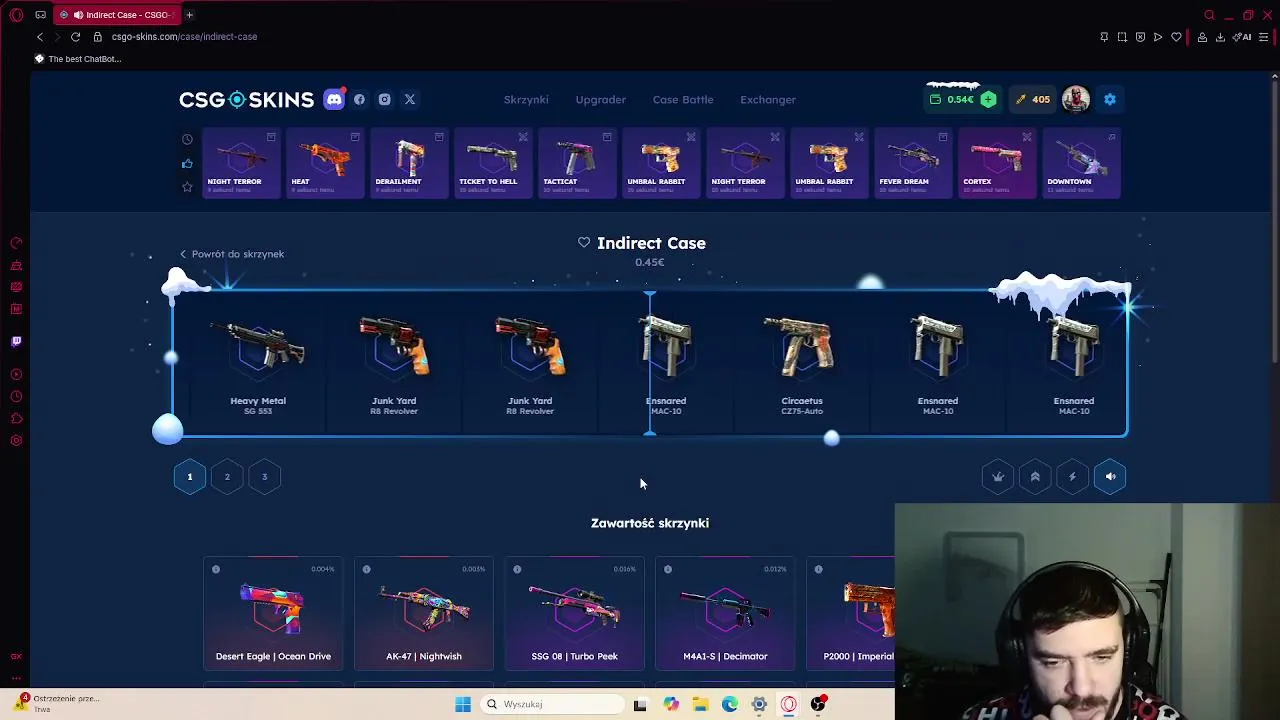Viewport: 1280px width, 720px height.
Task: Click the Windows Start button
Action: (463, 704)
